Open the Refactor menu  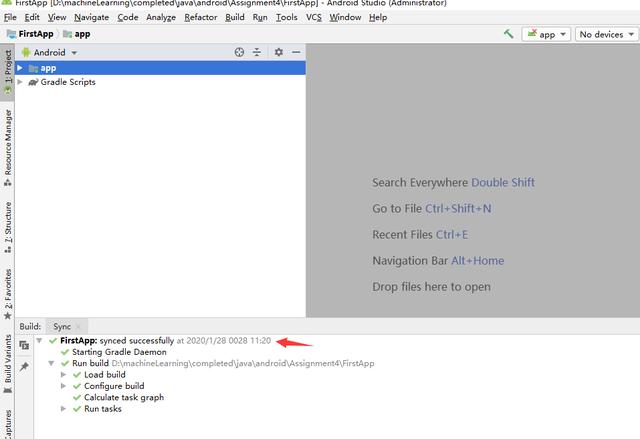[200, 18]
